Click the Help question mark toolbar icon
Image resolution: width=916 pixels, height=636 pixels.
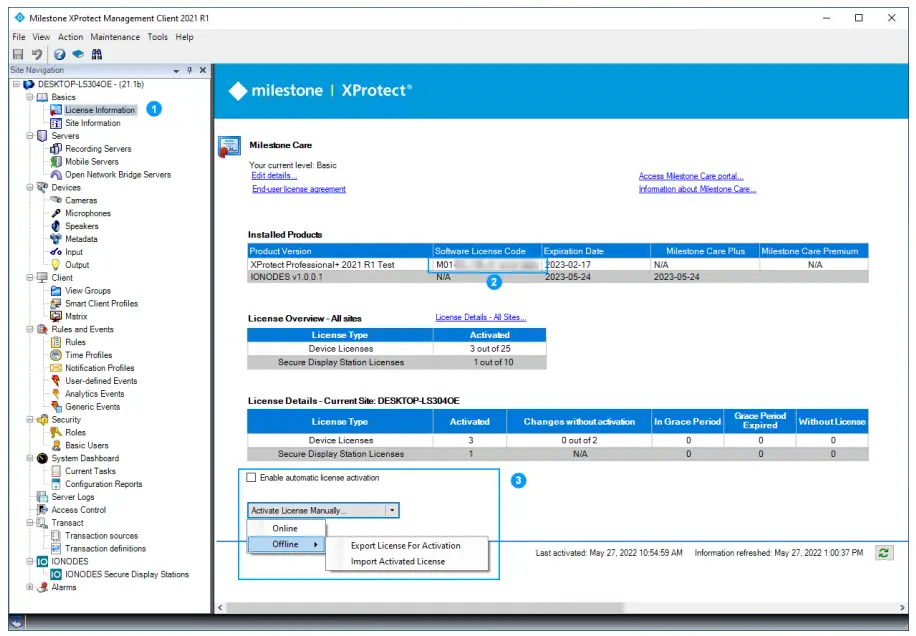pyautogui.click(x=60, y=54)
